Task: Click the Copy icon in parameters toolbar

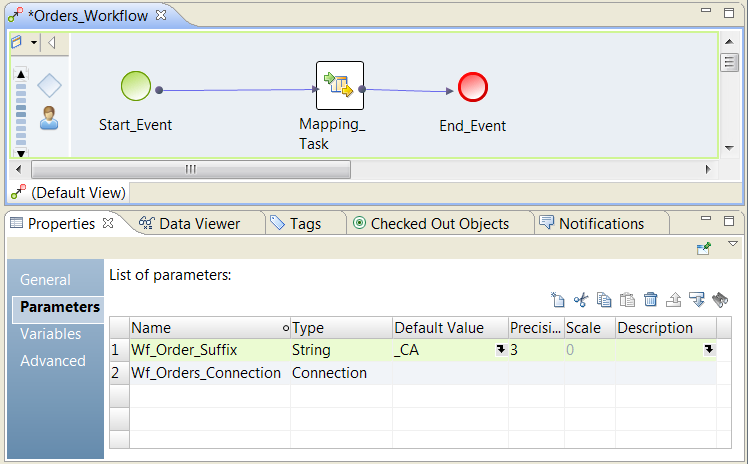Action: (604, 299)
